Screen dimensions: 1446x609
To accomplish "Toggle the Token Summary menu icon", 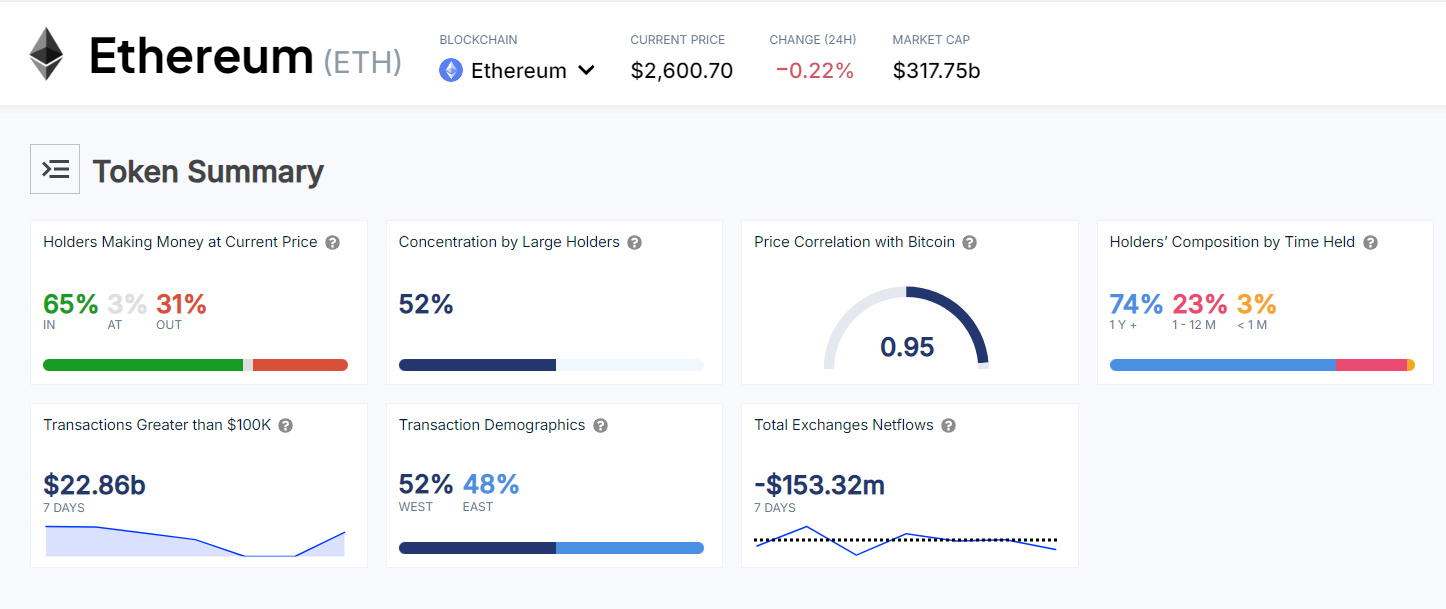I will coord(55,169).
